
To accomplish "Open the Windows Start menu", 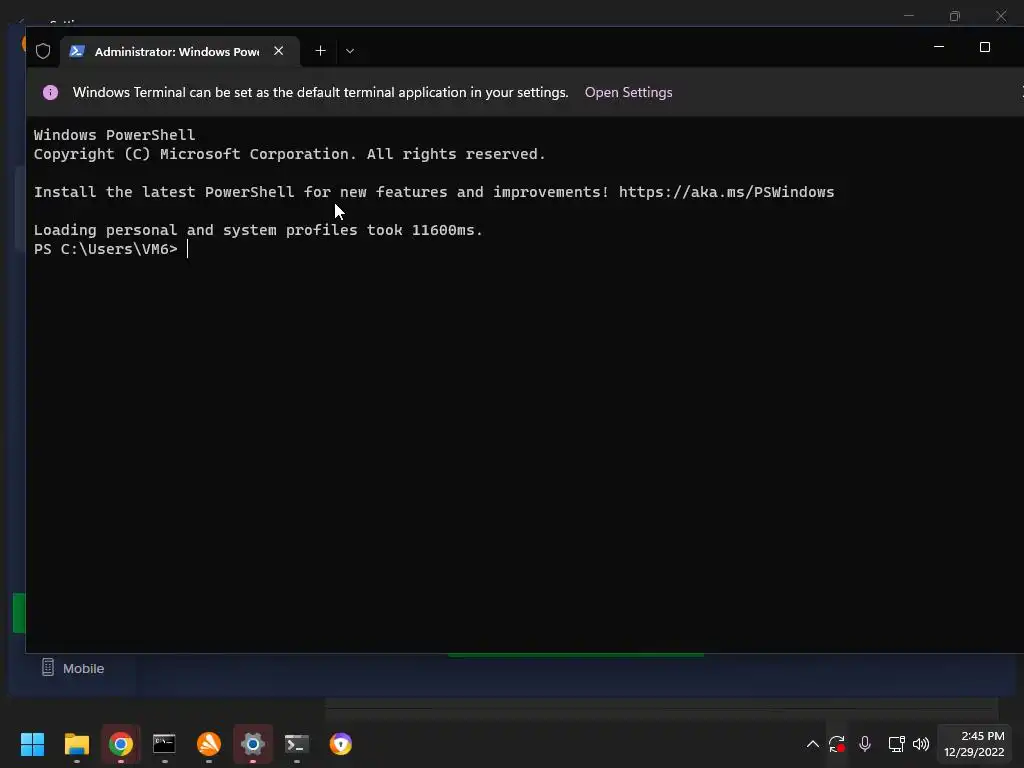I will [x=32, y=744].
